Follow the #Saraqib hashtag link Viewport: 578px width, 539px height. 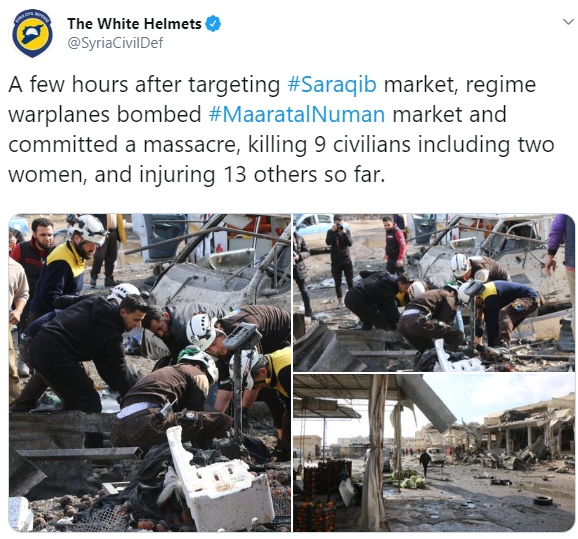click(332, 84)
